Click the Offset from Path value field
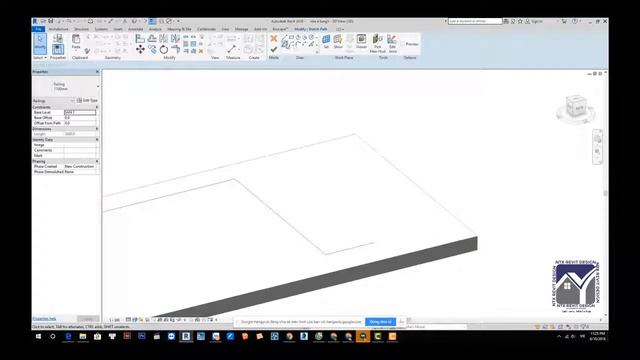This screenshot has width=640, height=360. coord(80,123)
